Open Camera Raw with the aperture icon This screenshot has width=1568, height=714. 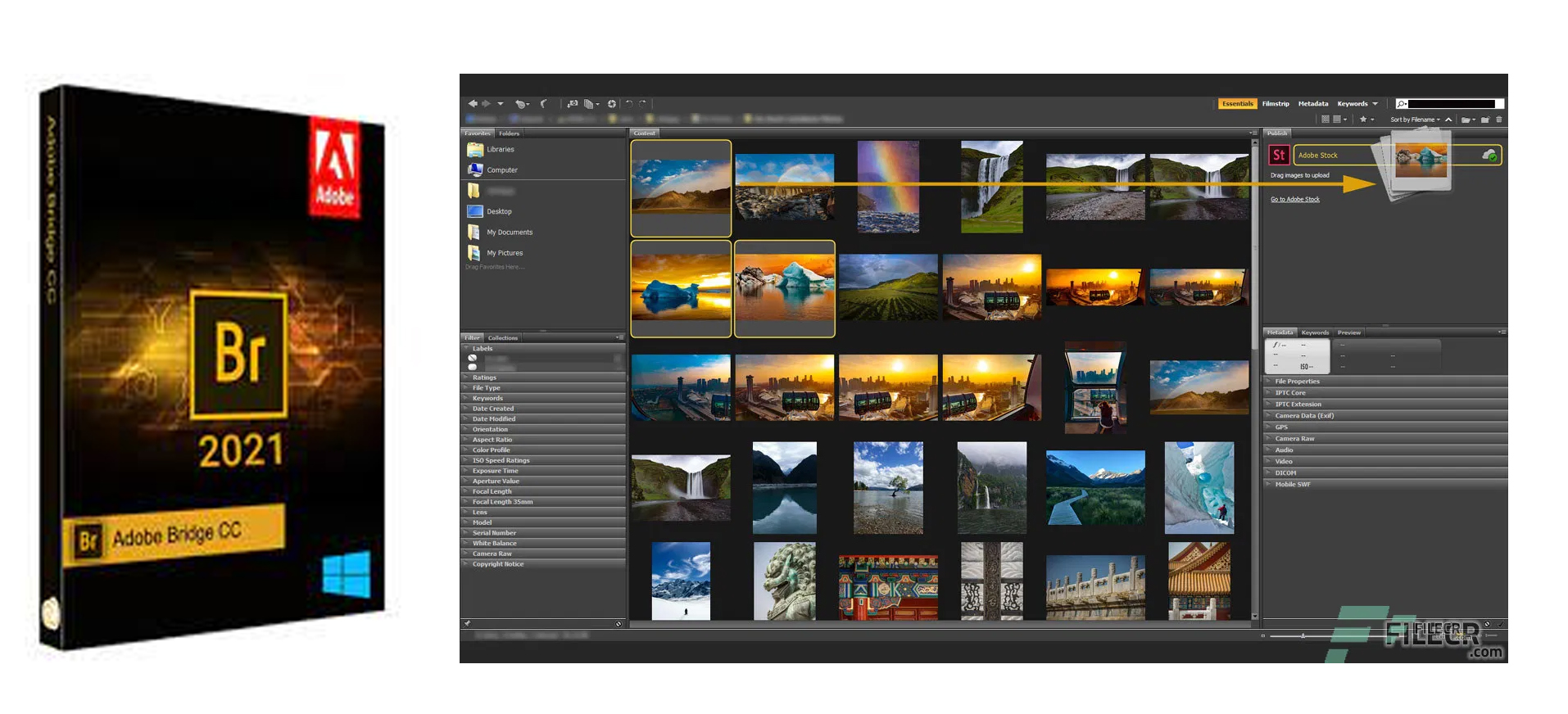611,104
